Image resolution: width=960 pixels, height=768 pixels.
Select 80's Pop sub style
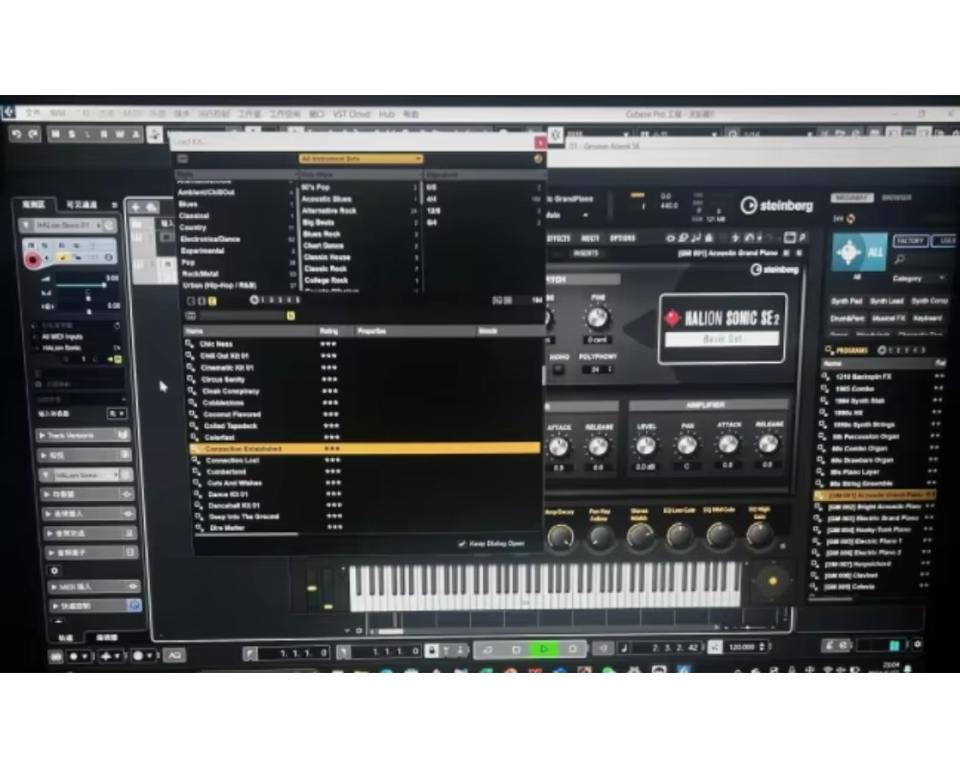(x=316, y=187)
